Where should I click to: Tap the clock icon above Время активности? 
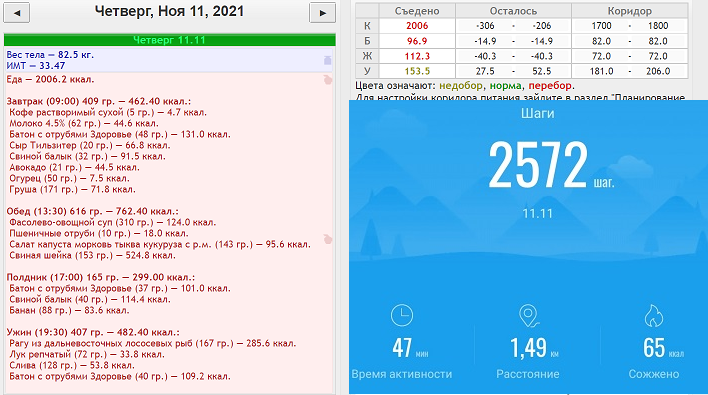(401, 315)
